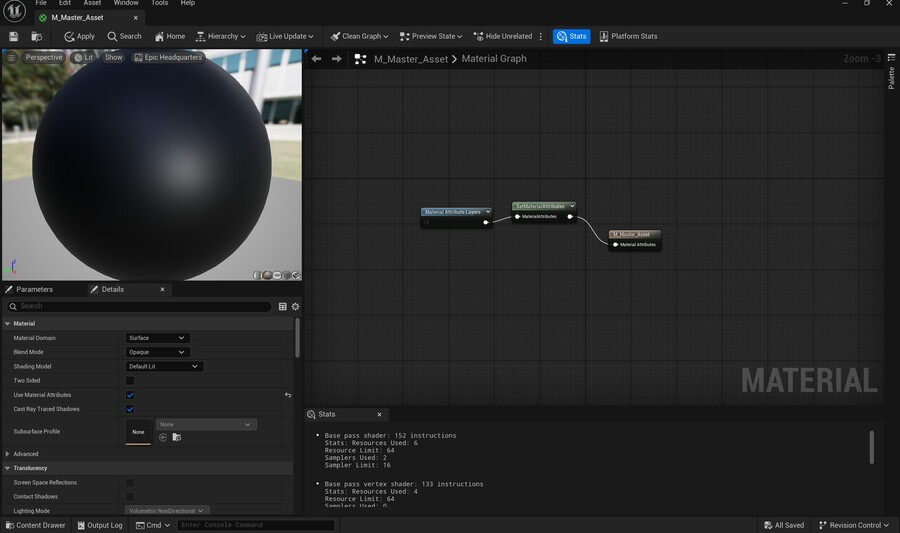Switch to the Parameters tab

[x=34, y=289]
